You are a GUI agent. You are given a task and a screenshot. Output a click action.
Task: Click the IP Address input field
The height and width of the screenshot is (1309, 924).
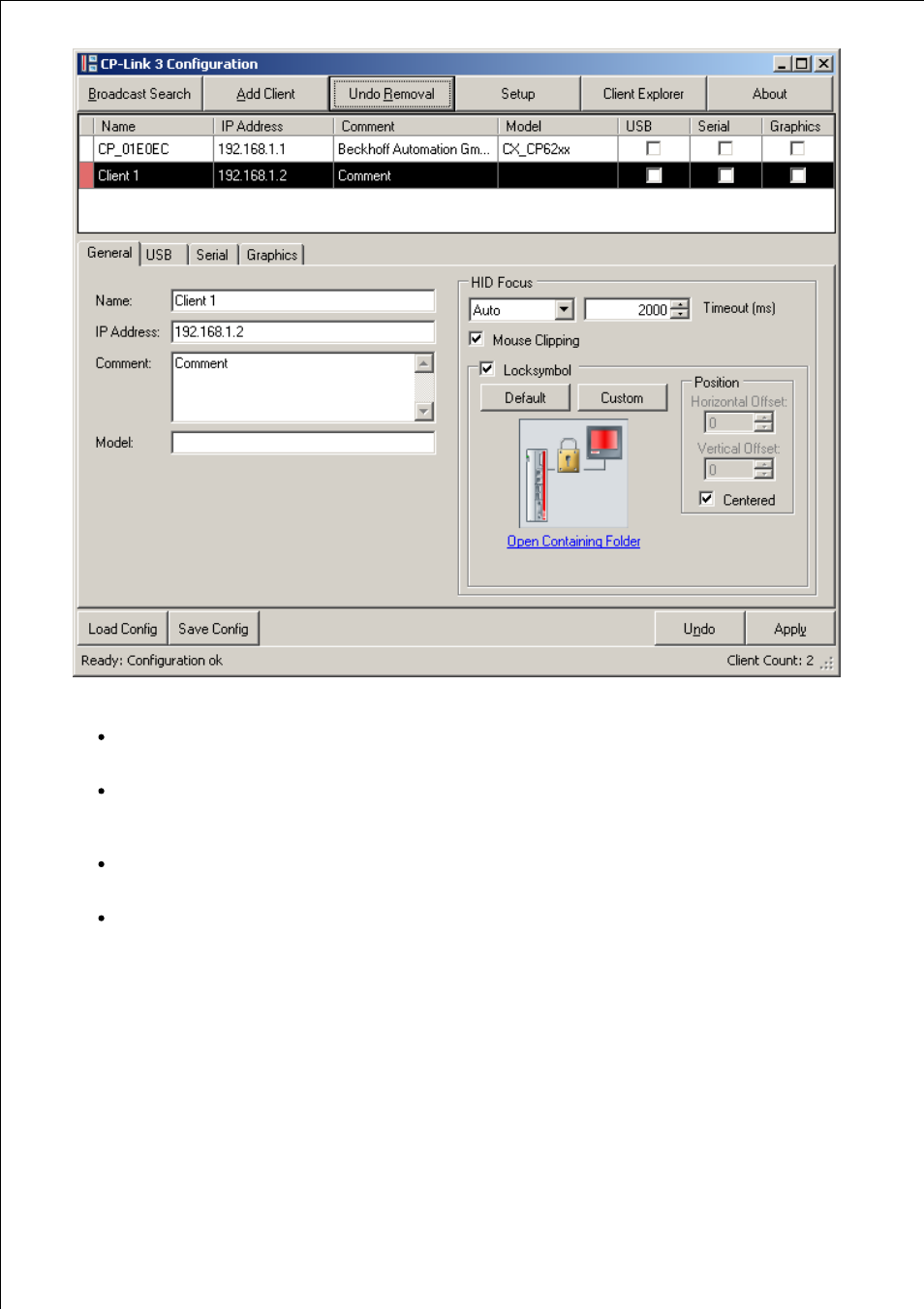[x=303, y=331]
